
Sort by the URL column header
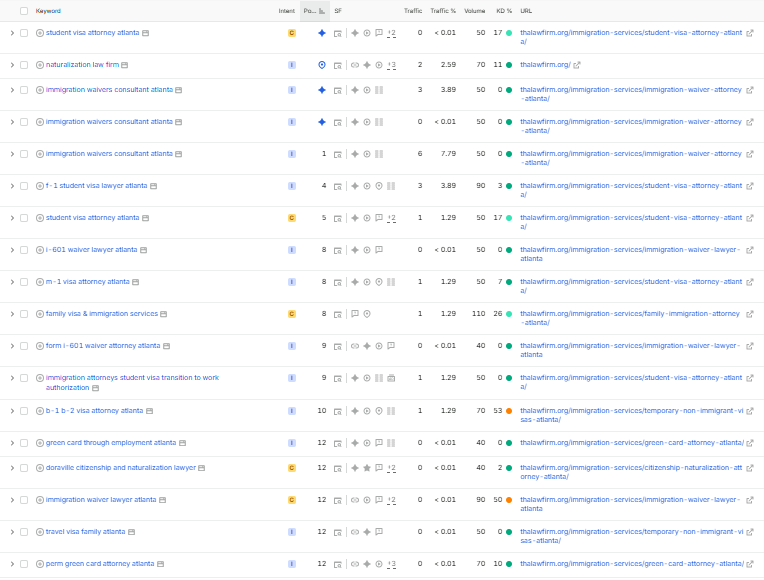click(x=526, y=11)
